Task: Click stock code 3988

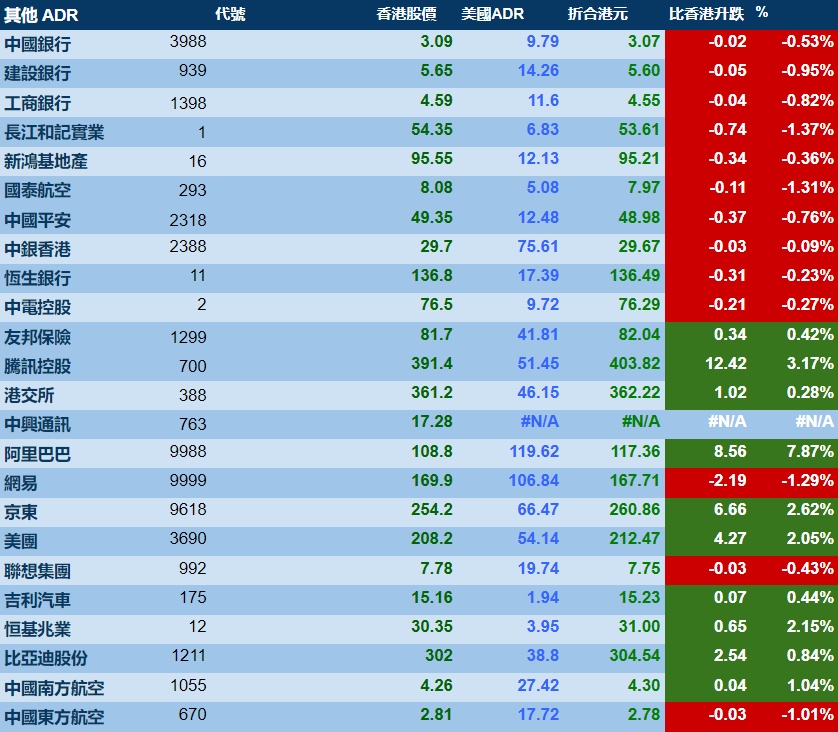Action: [188, 41]
